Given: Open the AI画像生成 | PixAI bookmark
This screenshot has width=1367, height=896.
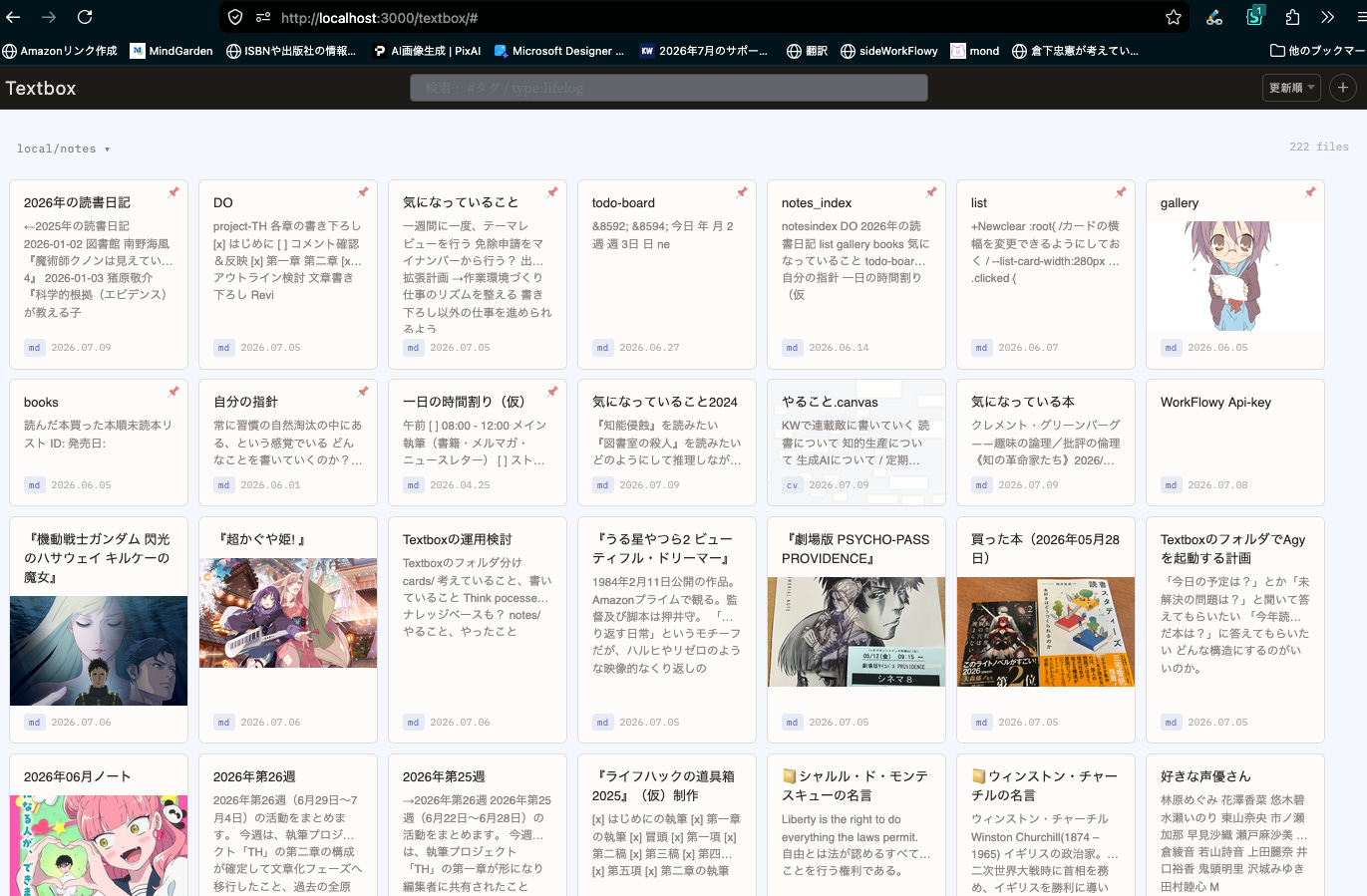Looking at the screenshot, I should click(x=427, y=51).
